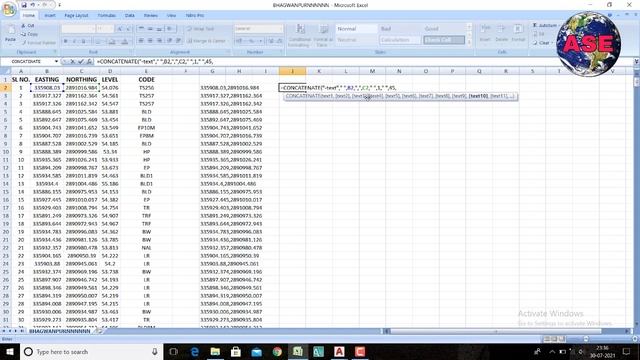This screenshot has width=640, height=360.
Task: Open the Clipboard group dialog launcher
Action: click(x=55, y=52)
